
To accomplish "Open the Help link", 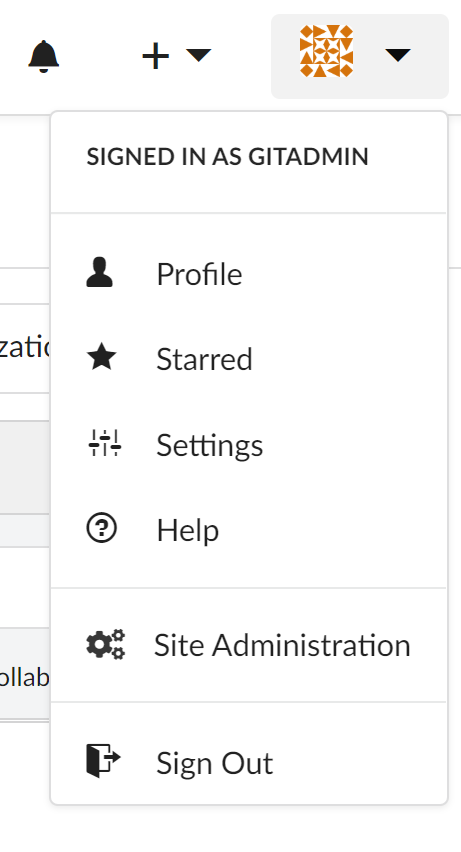I will tap(248, 530).
